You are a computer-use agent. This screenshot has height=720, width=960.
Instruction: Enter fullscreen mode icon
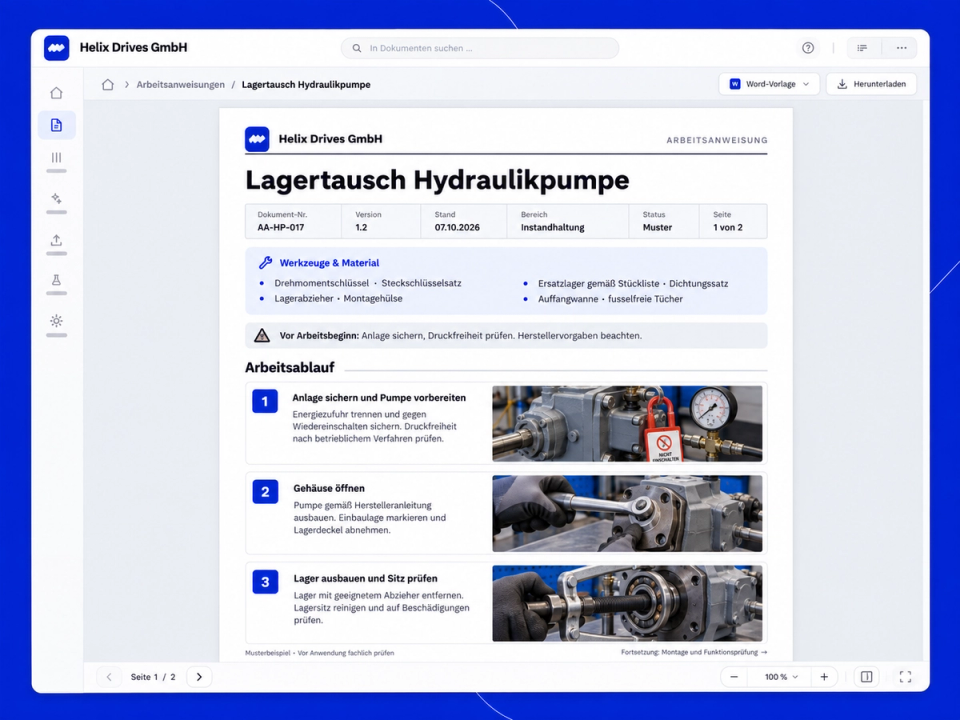click(906, 677)
